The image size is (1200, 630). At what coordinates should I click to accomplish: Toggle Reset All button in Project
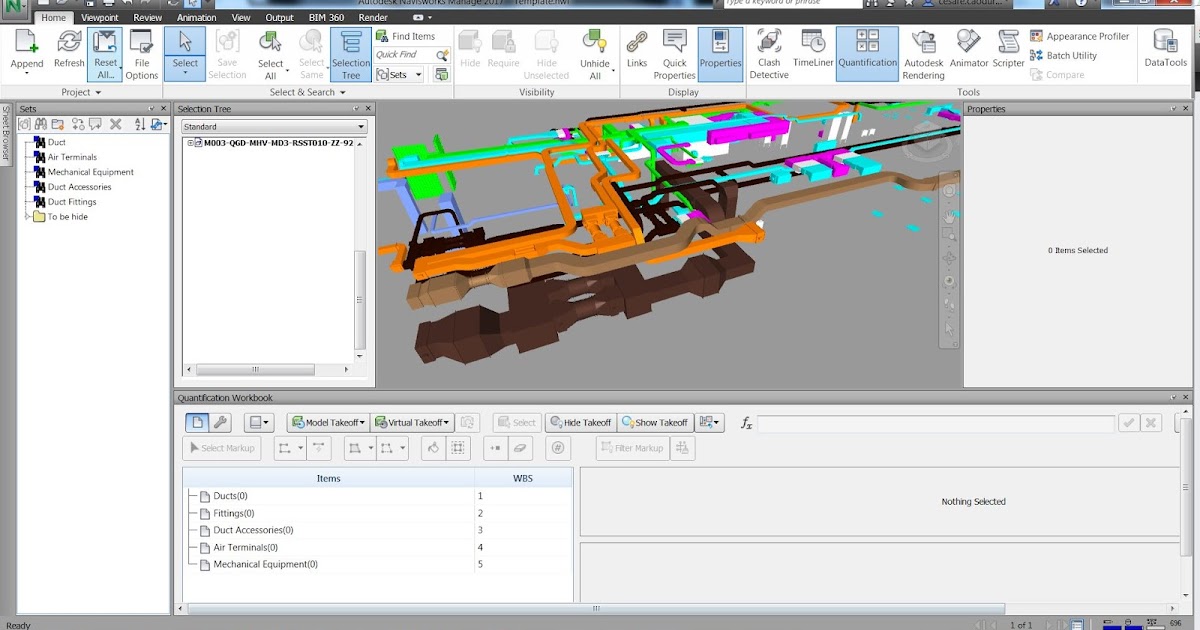[105, 54]
